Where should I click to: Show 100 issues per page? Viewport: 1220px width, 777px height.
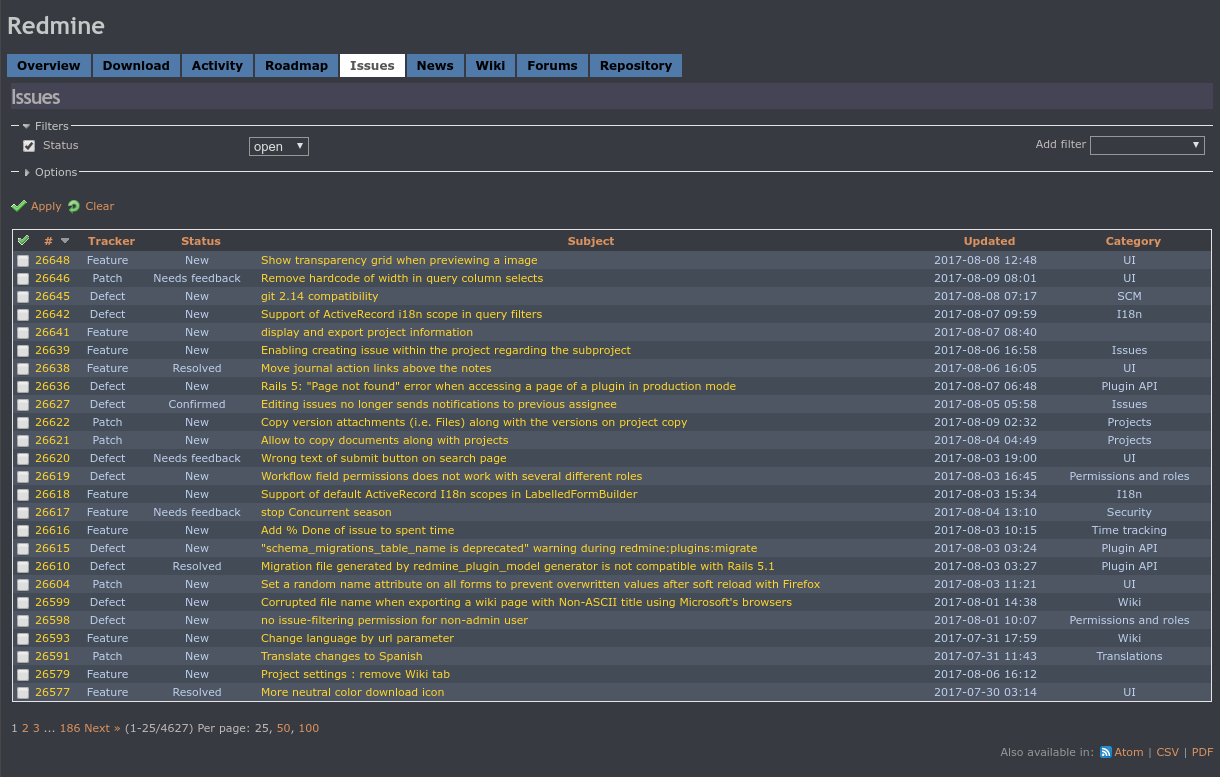(308, 728)
